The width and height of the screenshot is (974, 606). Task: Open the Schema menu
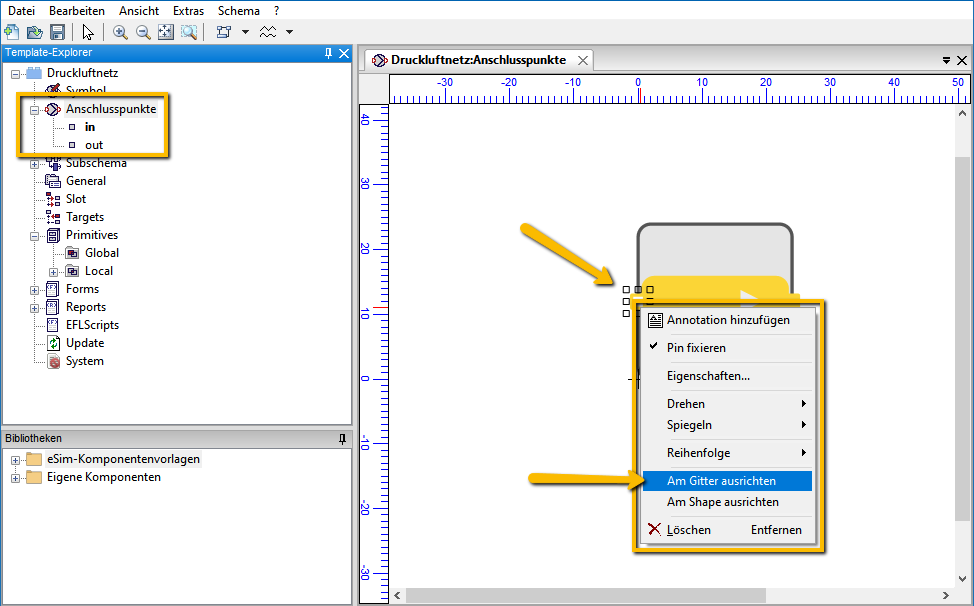pyautogui.click(x=239, y=11)
